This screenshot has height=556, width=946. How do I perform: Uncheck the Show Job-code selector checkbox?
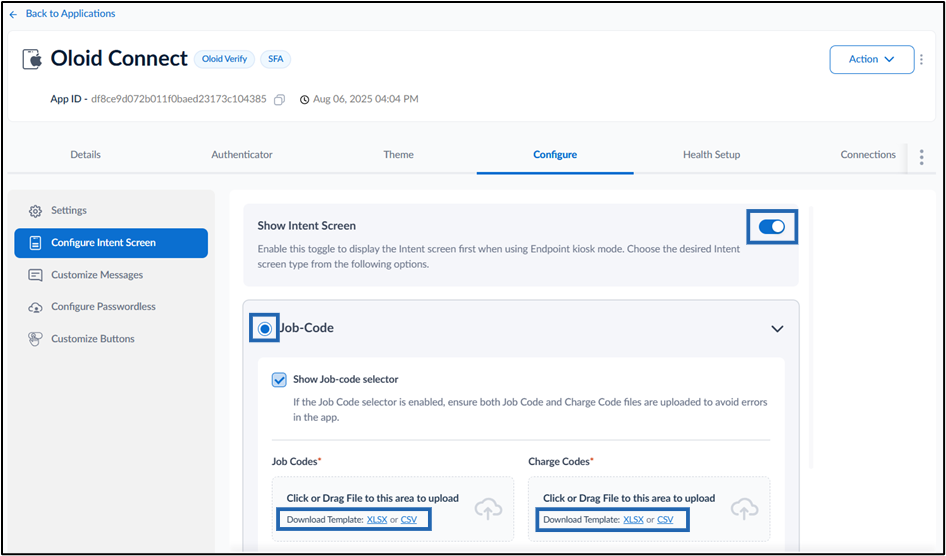click(x=279, y=380)
